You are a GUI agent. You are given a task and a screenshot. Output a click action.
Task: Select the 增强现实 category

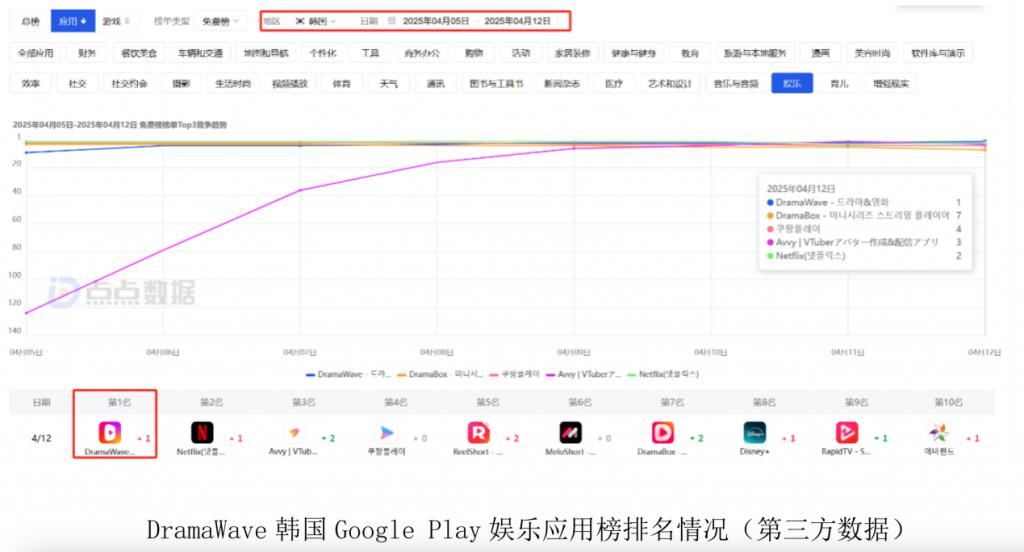tap(891, 84)
